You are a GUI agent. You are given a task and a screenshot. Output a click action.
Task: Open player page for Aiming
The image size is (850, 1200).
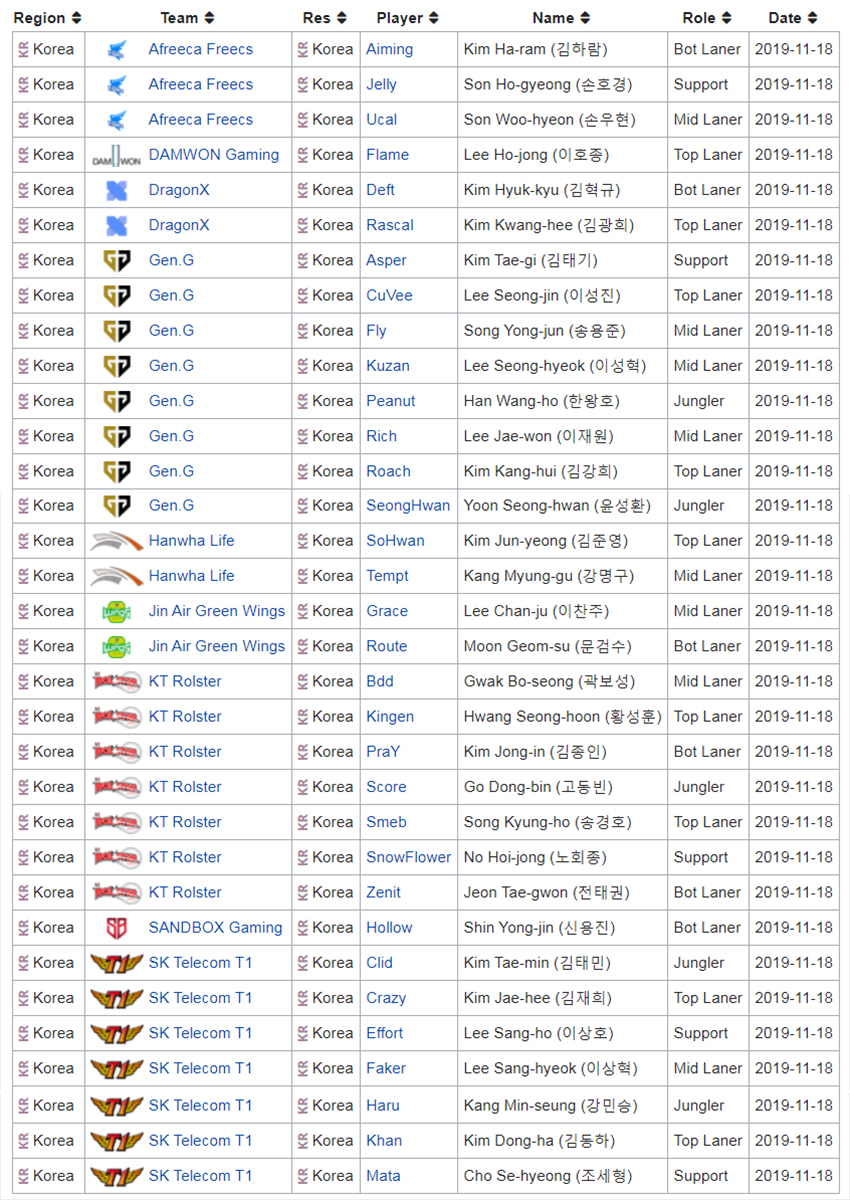pos(389,49)
